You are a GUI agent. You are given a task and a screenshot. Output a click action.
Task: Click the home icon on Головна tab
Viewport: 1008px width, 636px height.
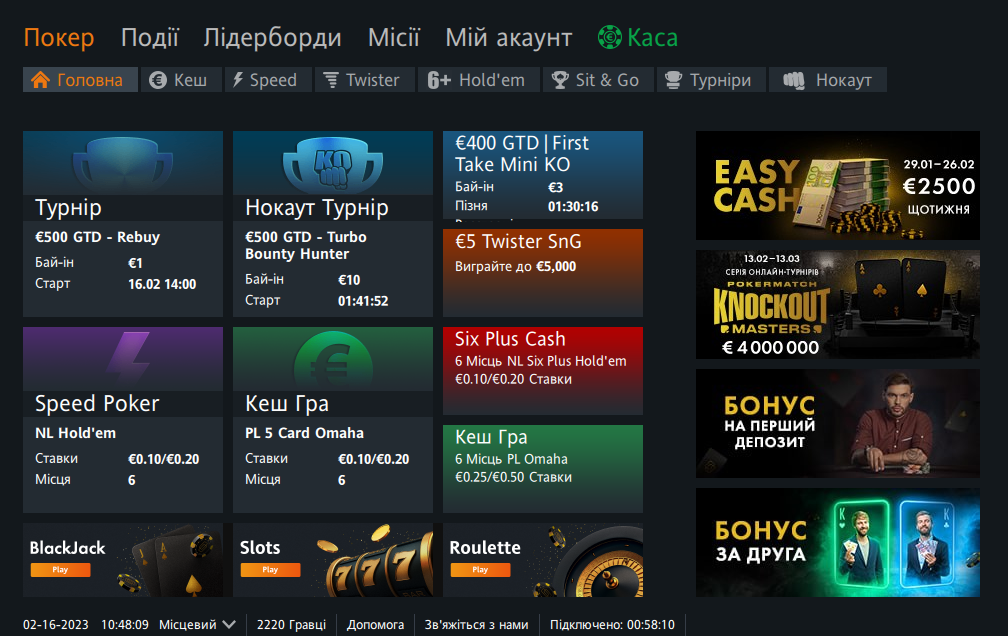coord(40,80)
